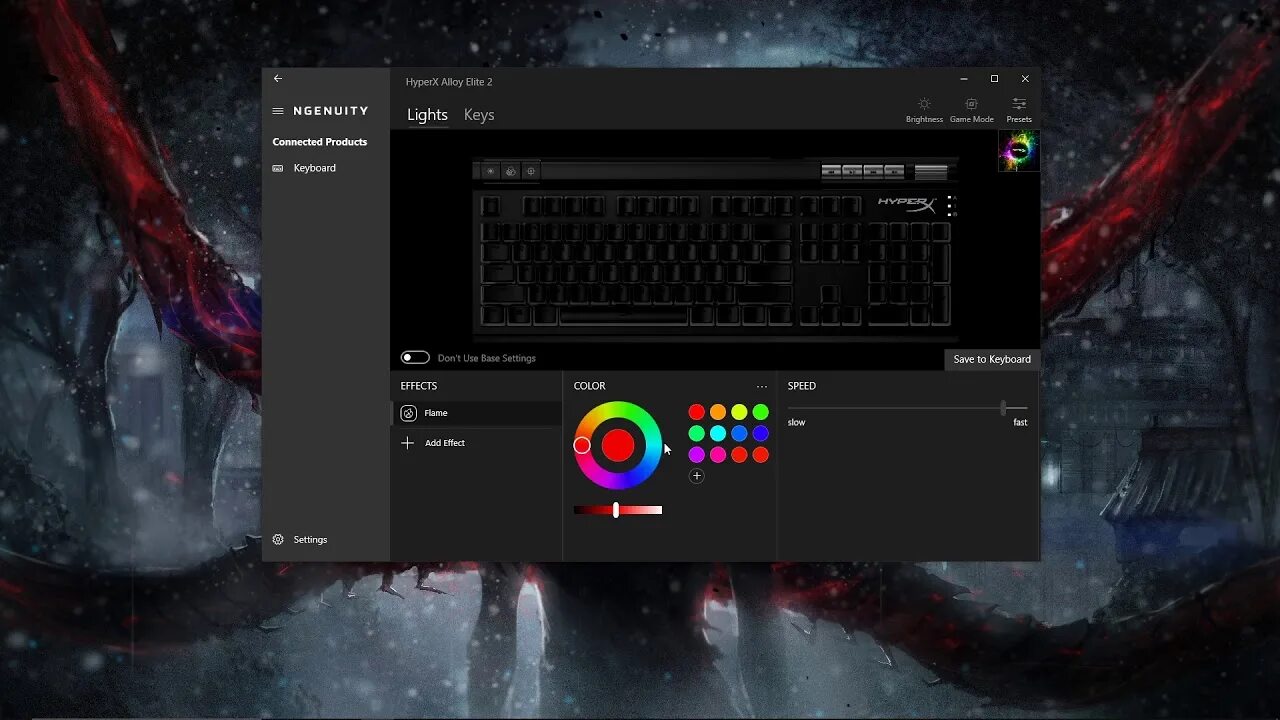Switch to the Keys tab

coord(479,115)
